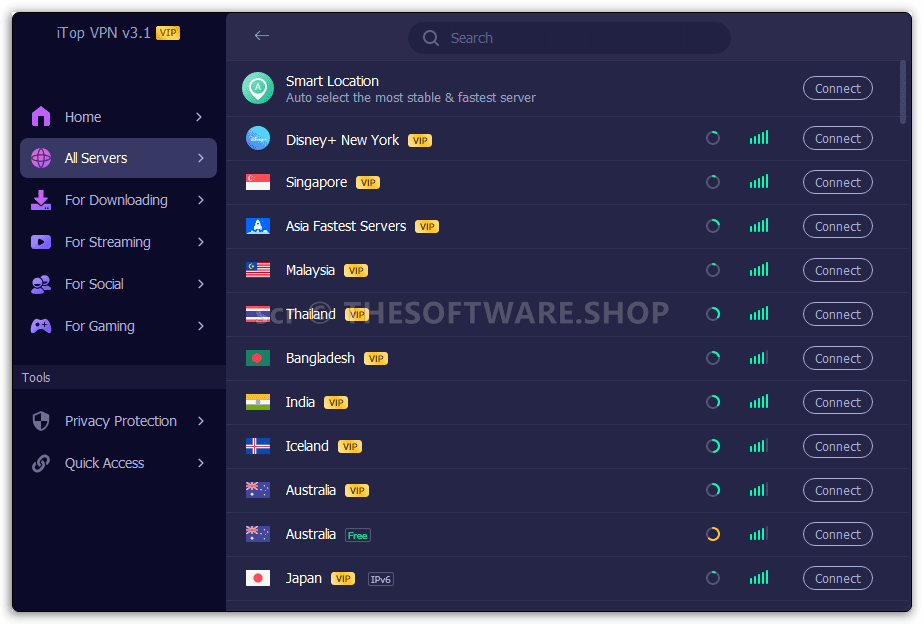Click the Iceland flag icon
The height and width of the screenshot is (624, 924).
pos(258,447)
